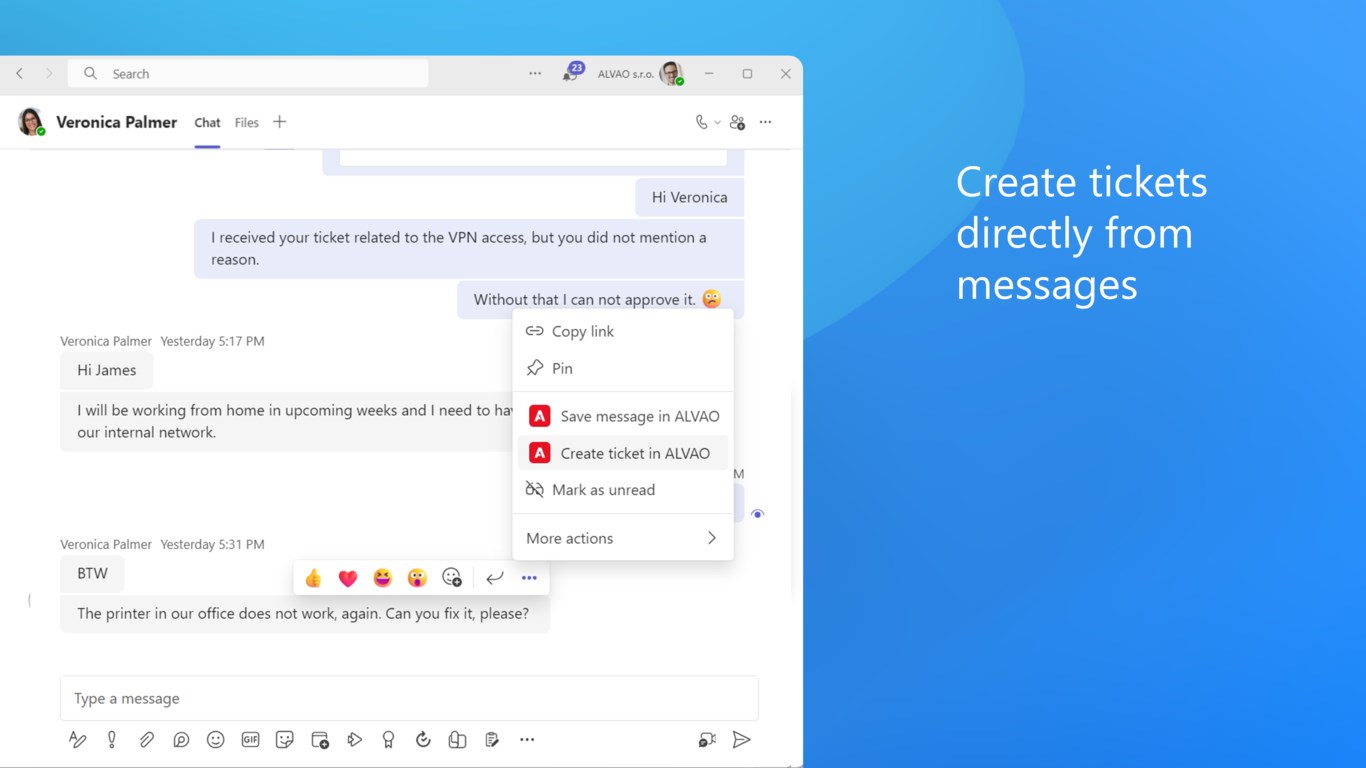Screen dimensions: 1366x768
Task: React with red heart emoji
Action: 348,578
